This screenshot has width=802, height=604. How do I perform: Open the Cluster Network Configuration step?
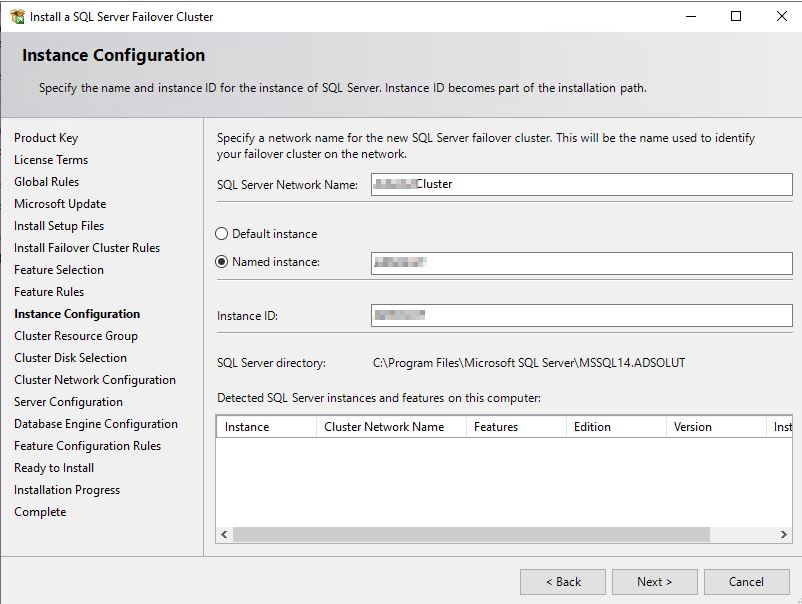point(95,380)
